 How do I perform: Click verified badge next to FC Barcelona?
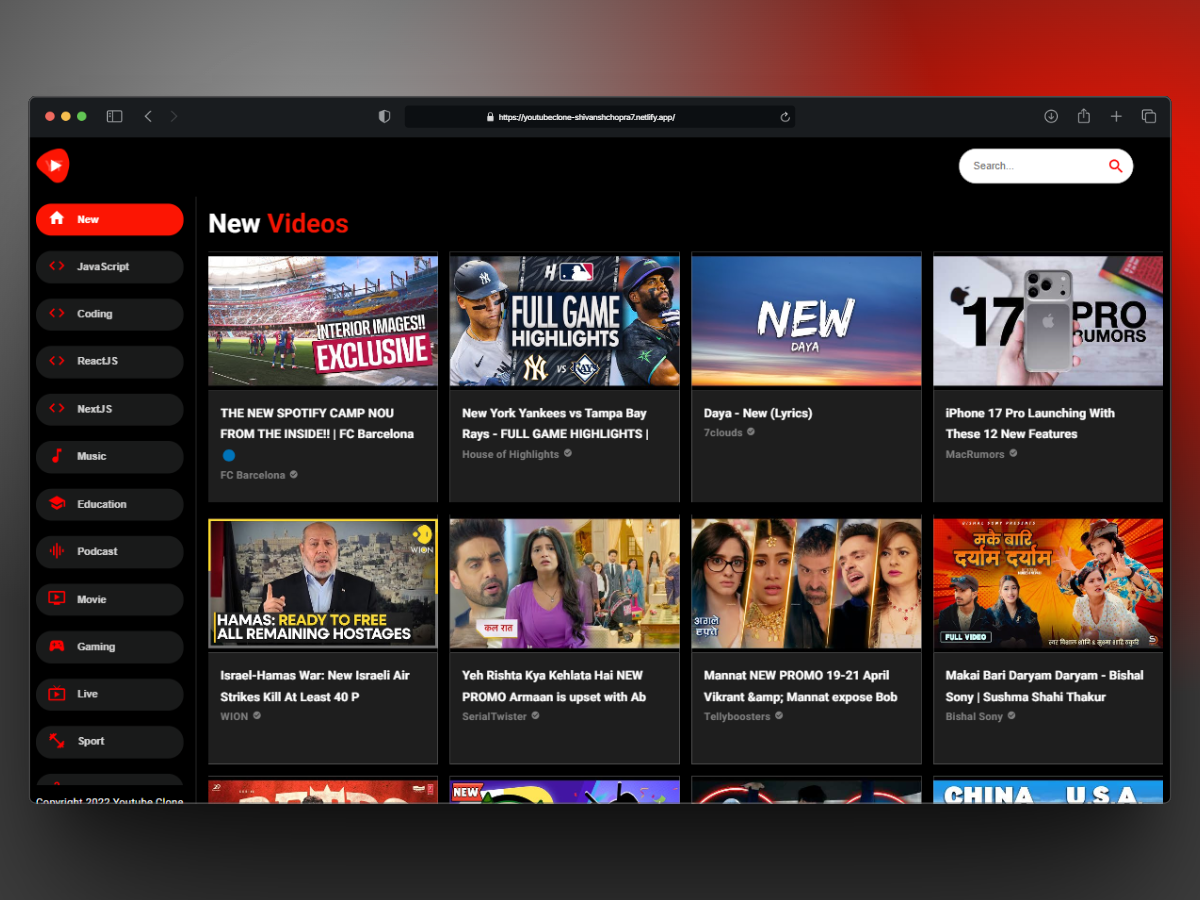(x=294, y=475)
